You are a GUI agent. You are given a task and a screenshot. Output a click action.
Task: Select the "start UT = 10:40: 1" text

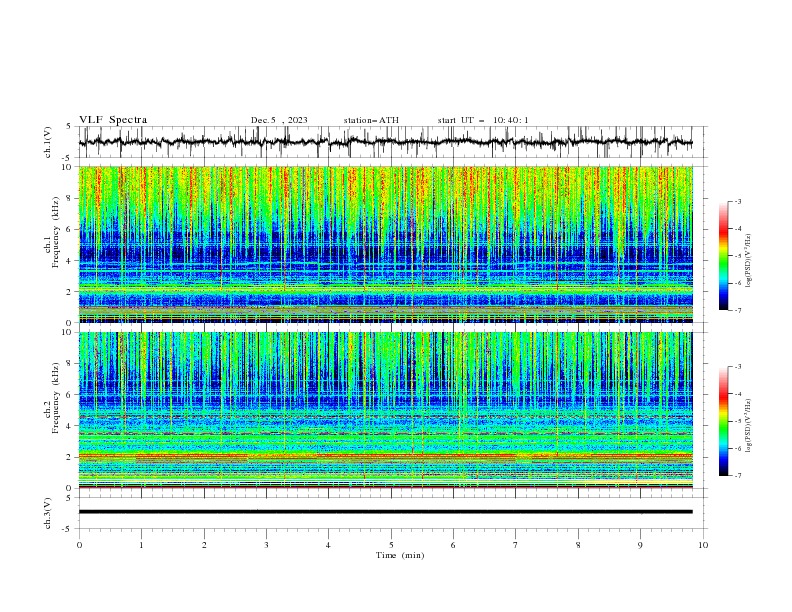pyautogui.click(x=483, y=120)
